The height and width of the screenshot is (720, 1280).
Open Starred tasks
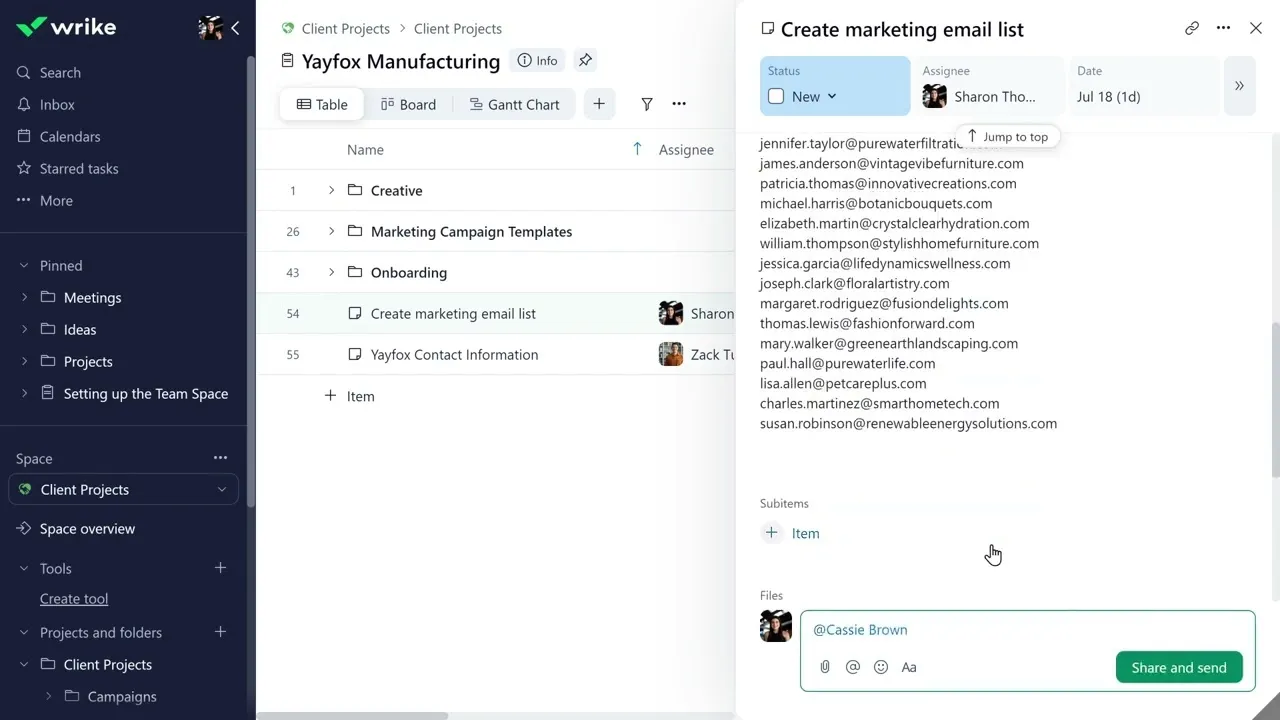pos(79,169)
